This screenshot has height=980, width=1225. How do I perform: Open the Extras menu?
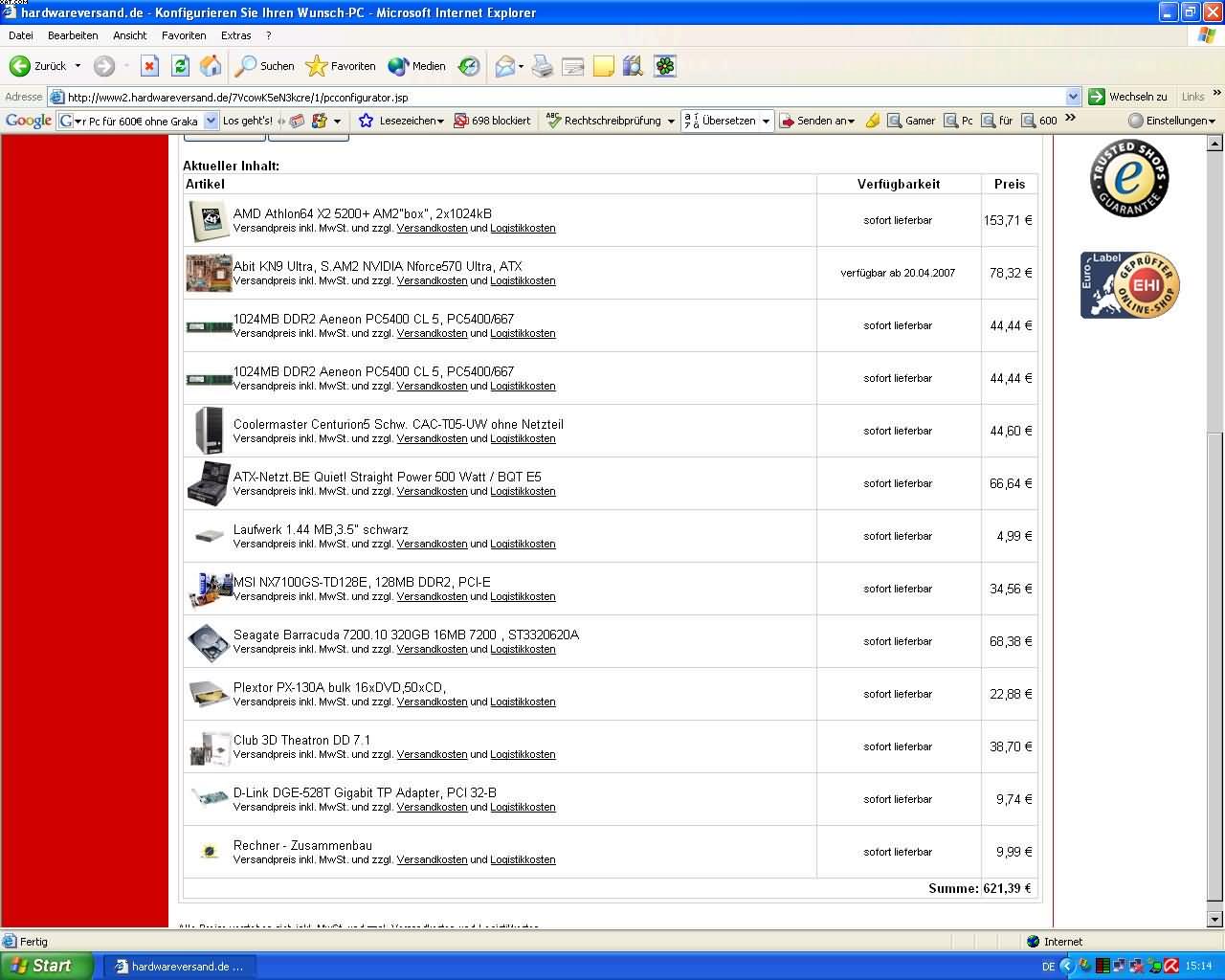coord(235,35)
